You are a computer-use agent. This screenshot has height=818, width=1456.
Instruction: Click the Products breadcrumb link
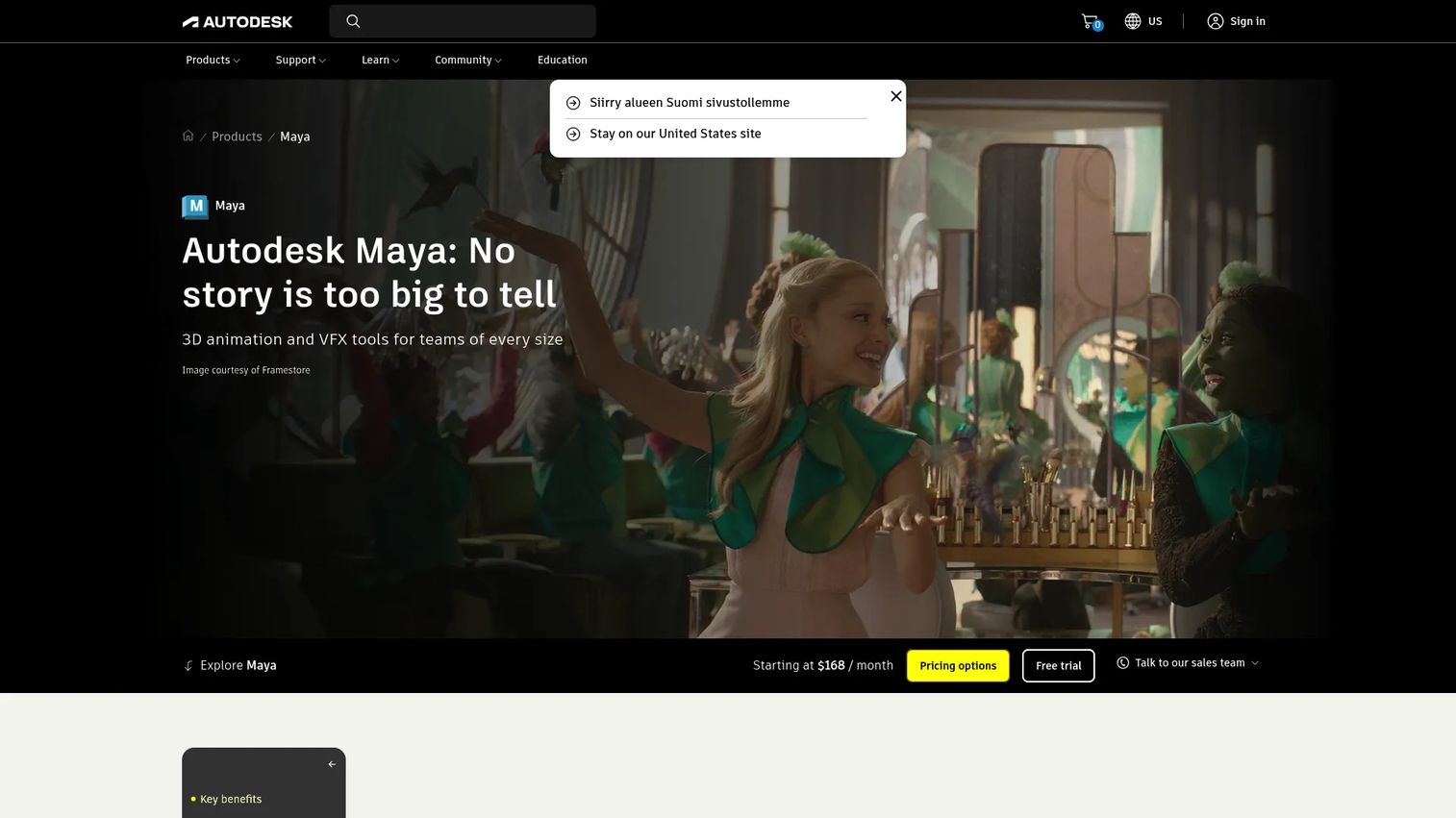[237, 136]
